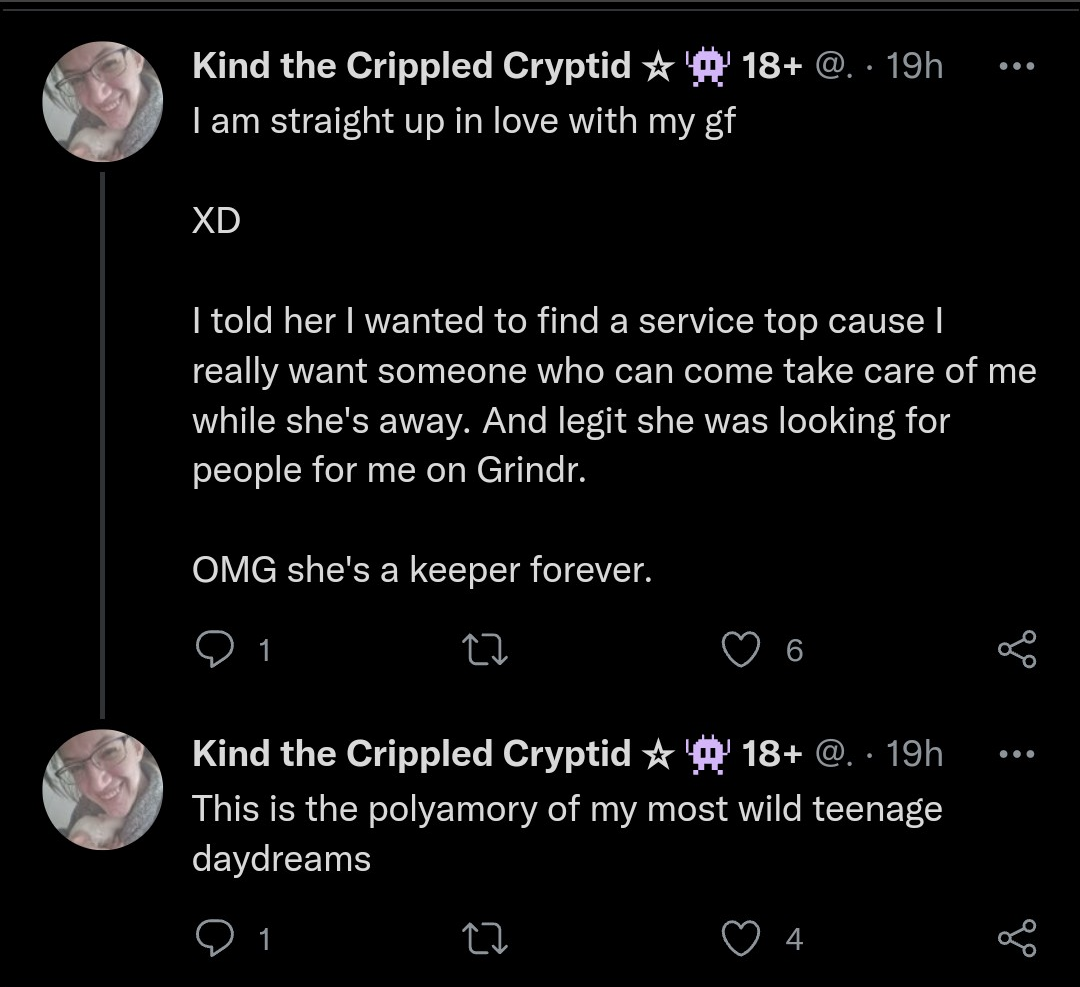Share the first tweet
The image size is (1080, 987).
tap(1017, 649)
